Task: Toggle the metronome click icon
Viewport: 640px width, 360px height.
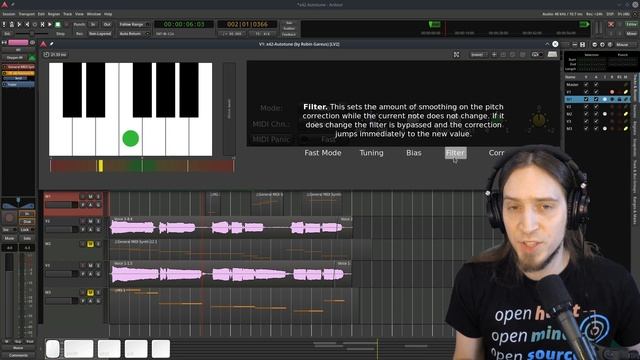Action: point(12,24)
